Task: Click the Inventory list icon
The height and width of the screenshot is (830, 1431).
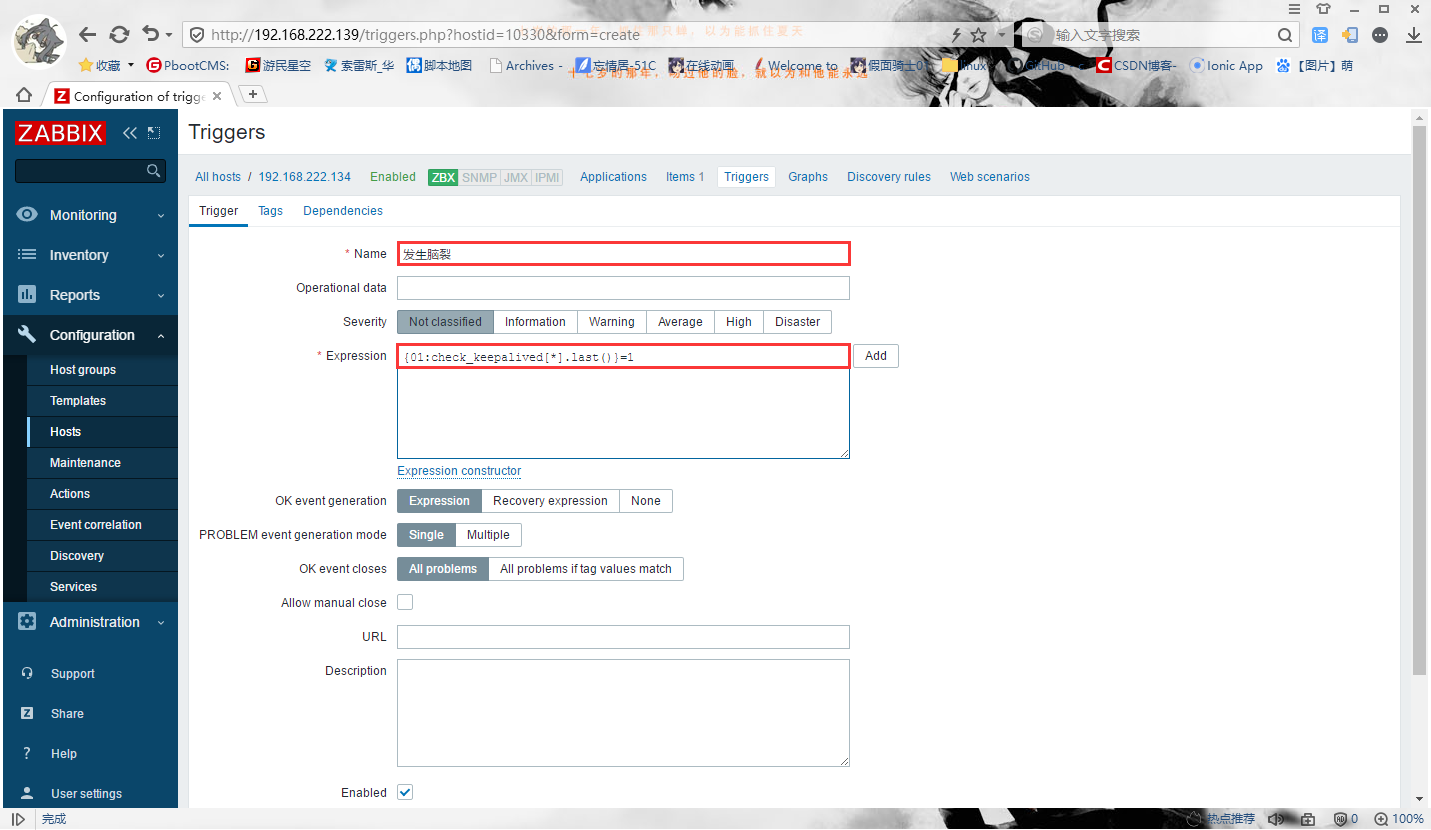Action: click(27, 255)
